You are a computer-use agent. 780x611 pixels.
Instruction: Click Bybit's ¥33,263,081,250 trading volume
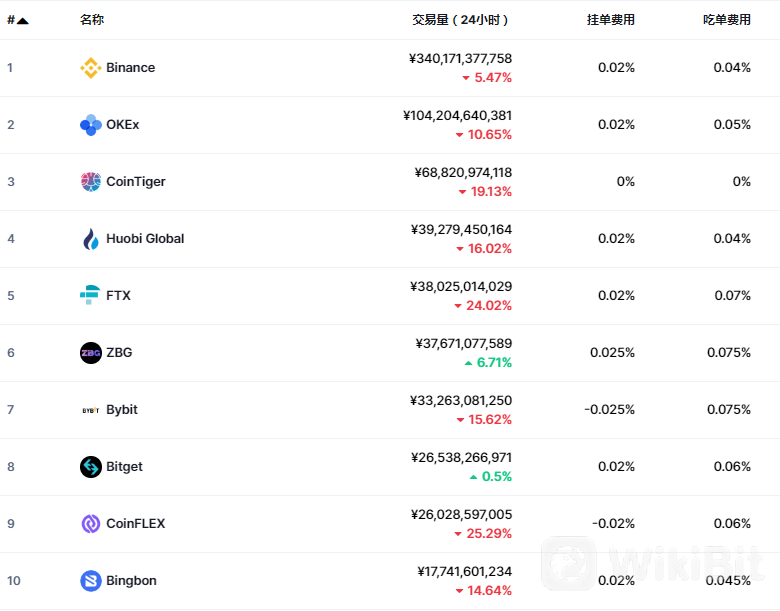pos(461,401)
